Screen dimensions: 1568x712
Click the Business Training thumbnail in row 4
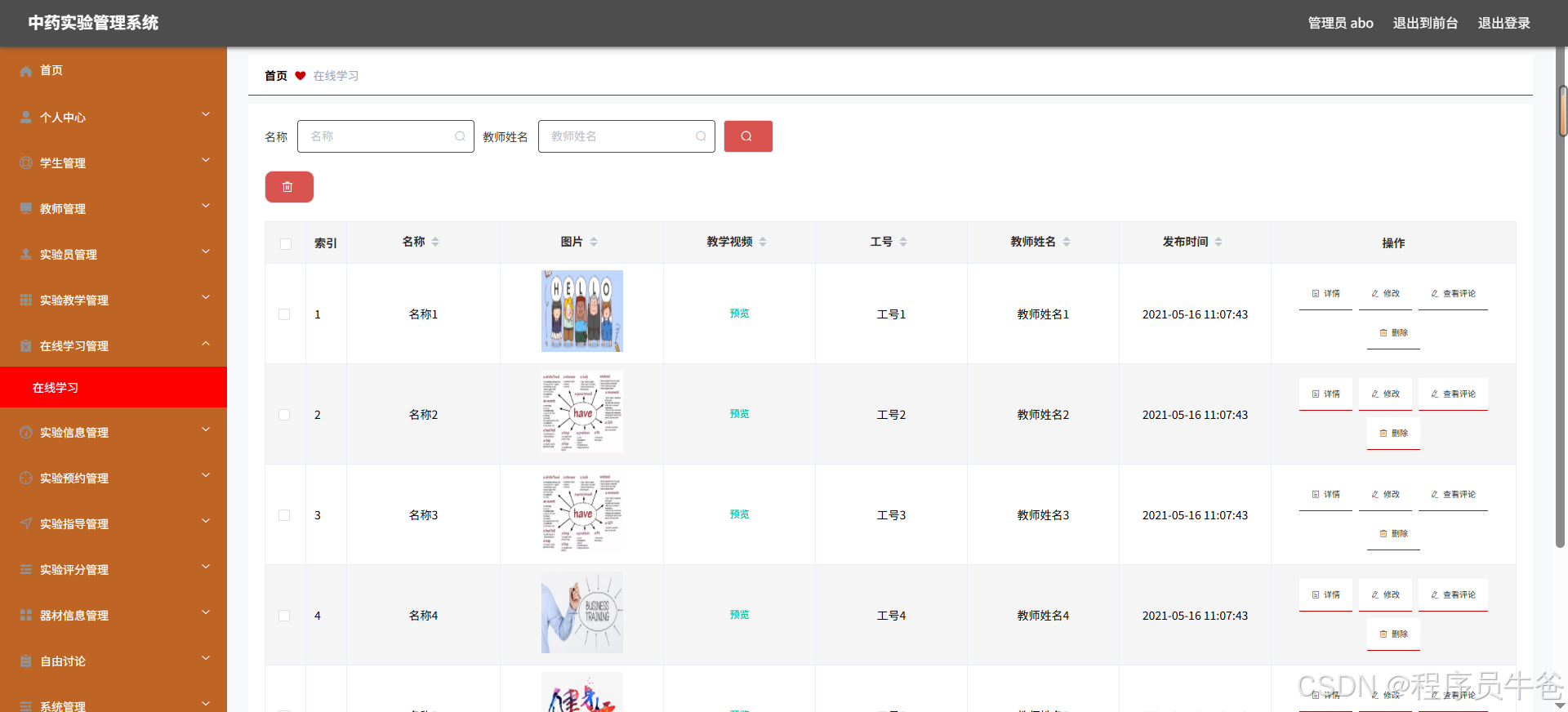point(582,612)
